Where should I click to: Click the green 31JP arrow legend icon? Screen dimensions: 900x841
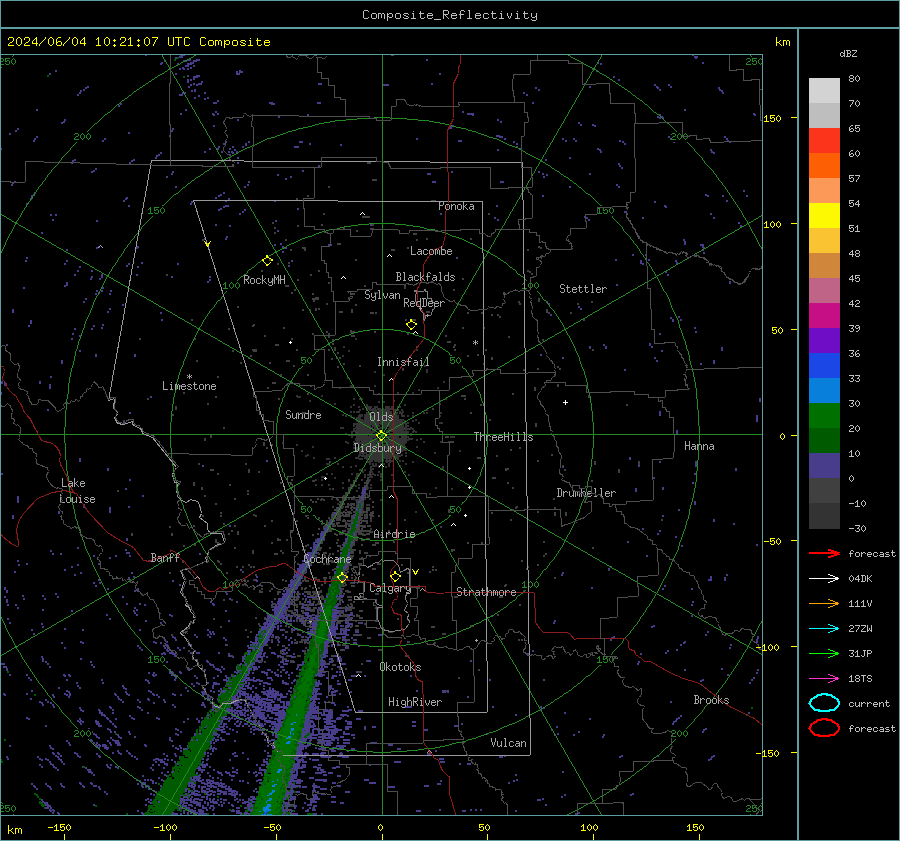point(824,653)
